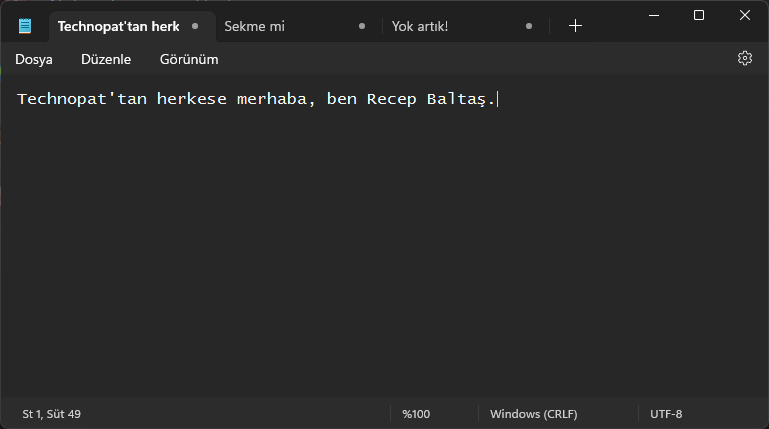Click the %100 zoom level indicator
This screenshot has width=769, height=429.
tap(416, 414)
